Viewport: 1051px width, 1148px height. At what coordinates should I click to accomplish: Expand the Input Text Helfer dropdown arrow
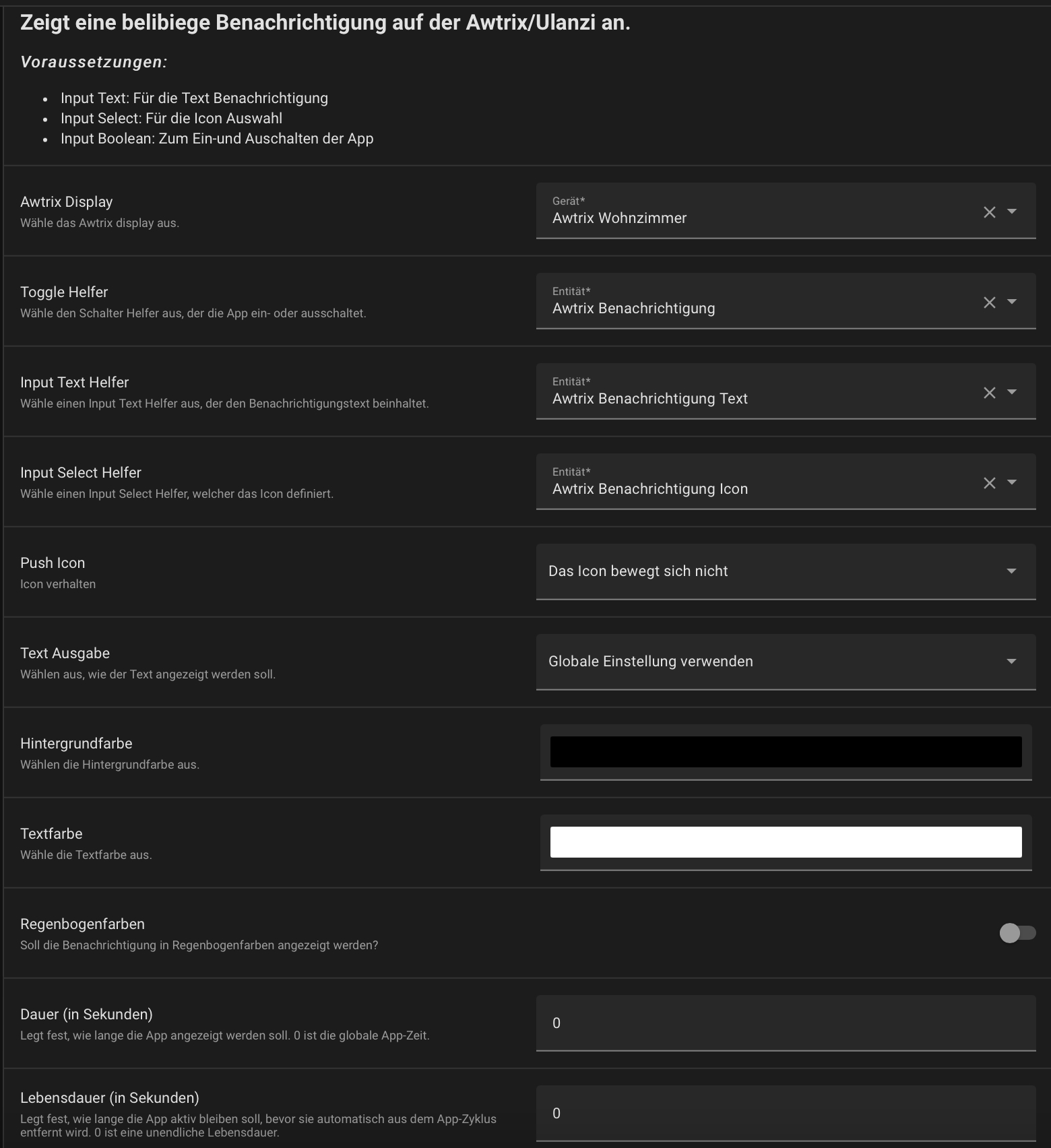coord(1011,392)
